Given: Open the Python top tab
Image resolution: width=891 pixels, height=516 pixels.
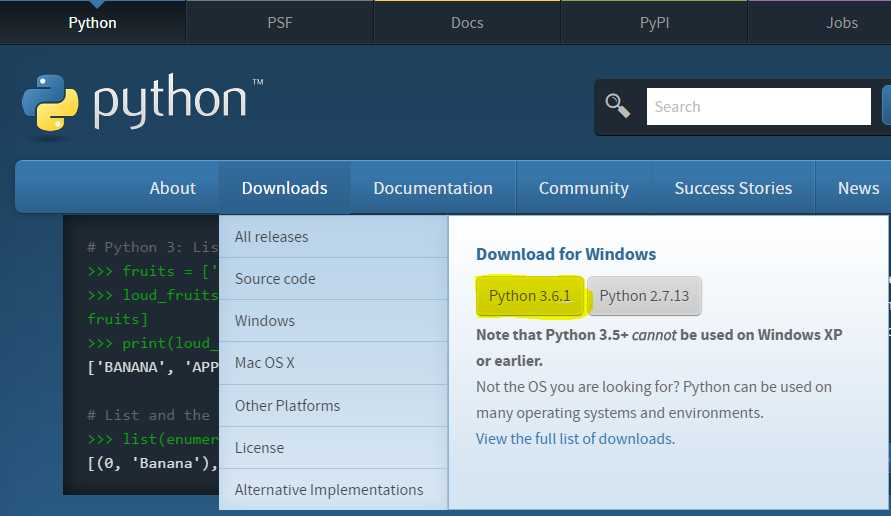Looking at the screenshot, I should point(93,23).
